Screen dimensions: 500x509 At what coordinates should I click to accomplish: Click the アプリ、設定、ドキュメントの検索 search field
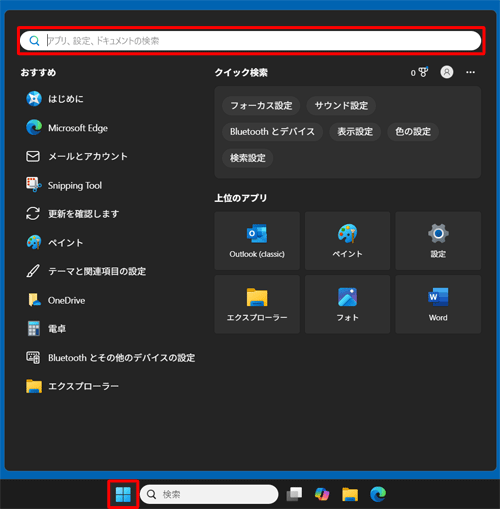point(251,41)
